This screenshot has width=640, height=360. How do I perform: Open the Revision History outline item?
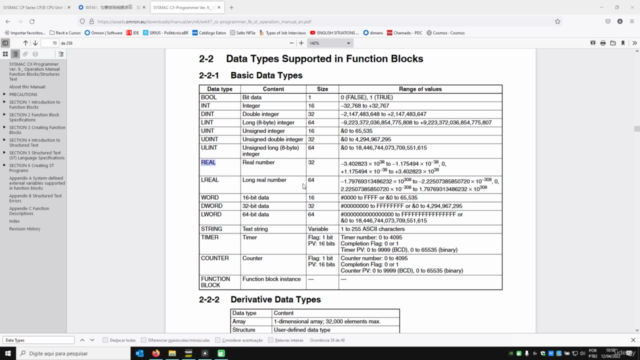click(x=25, y=229)
